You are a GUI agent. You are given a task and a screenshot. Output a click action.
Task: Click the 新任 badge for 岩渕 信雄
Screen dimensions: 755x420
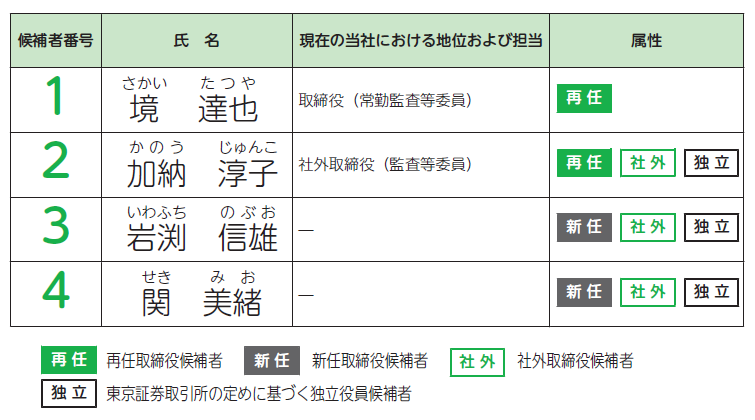click(x=583, y=227)
